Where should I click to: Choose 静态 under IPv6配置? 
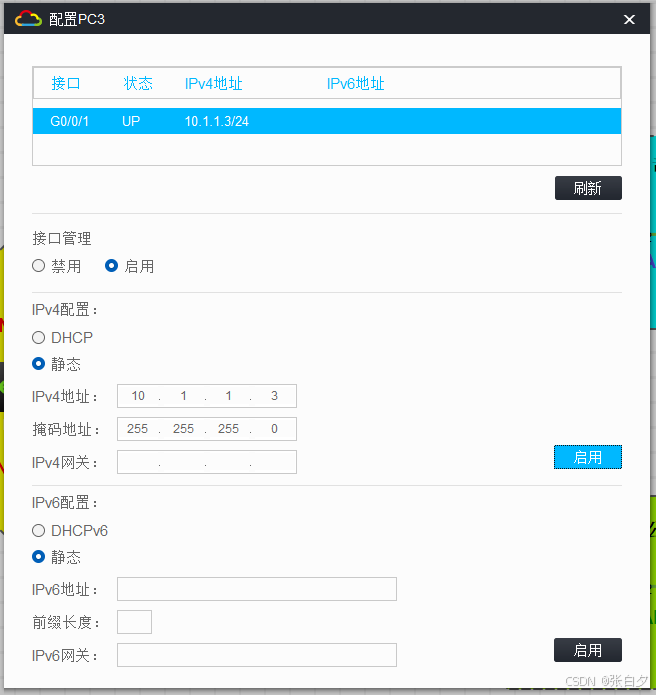click(39, 557)
